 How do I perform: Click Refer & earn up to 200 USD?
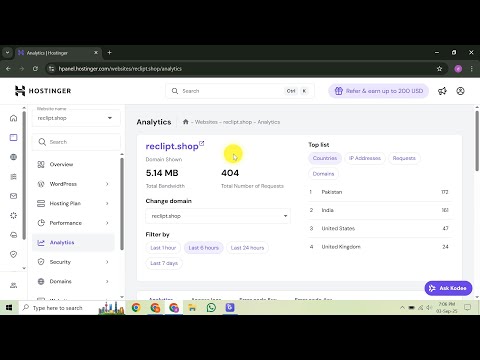pyautogui.click(x=379, y=91)
